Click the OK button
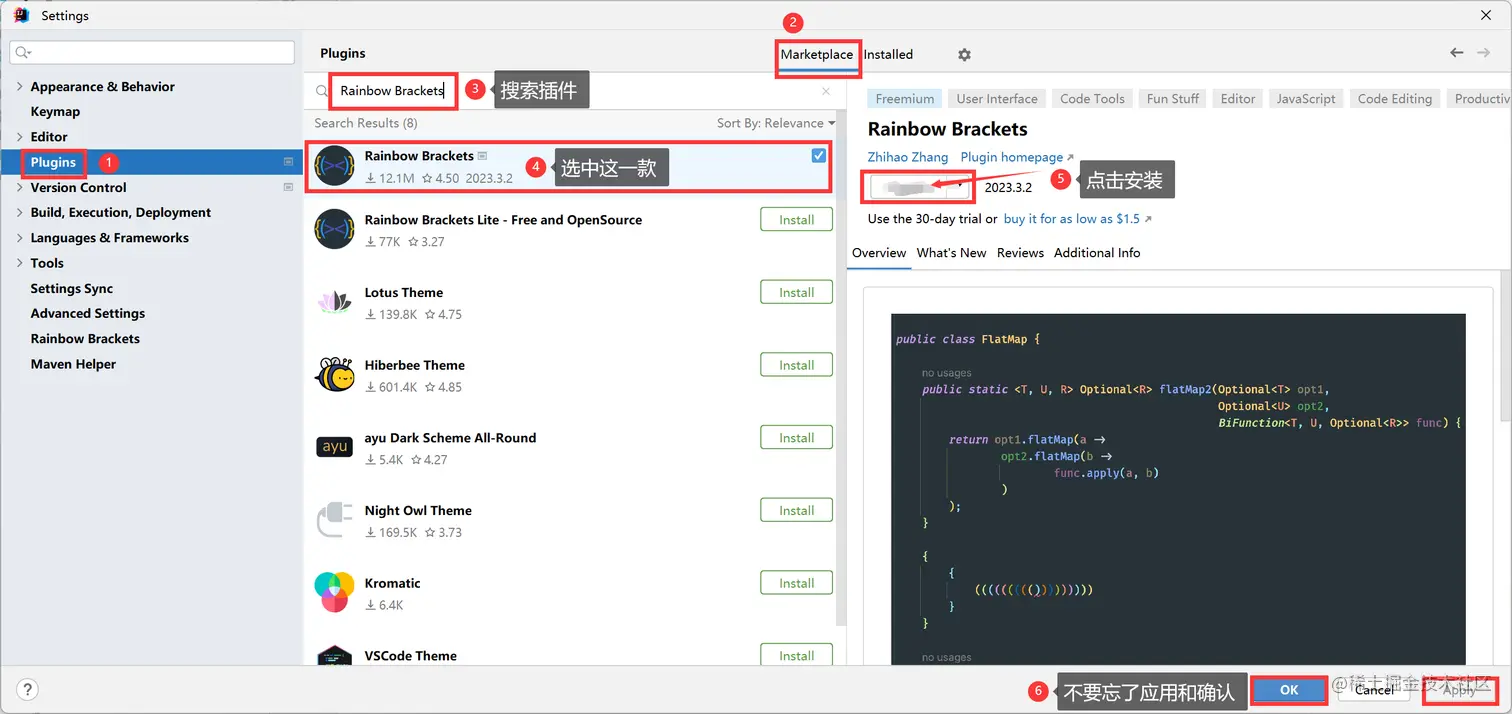Image resolution: width=1512 pixels, height=714 pixels. (x=1289, y=690)
